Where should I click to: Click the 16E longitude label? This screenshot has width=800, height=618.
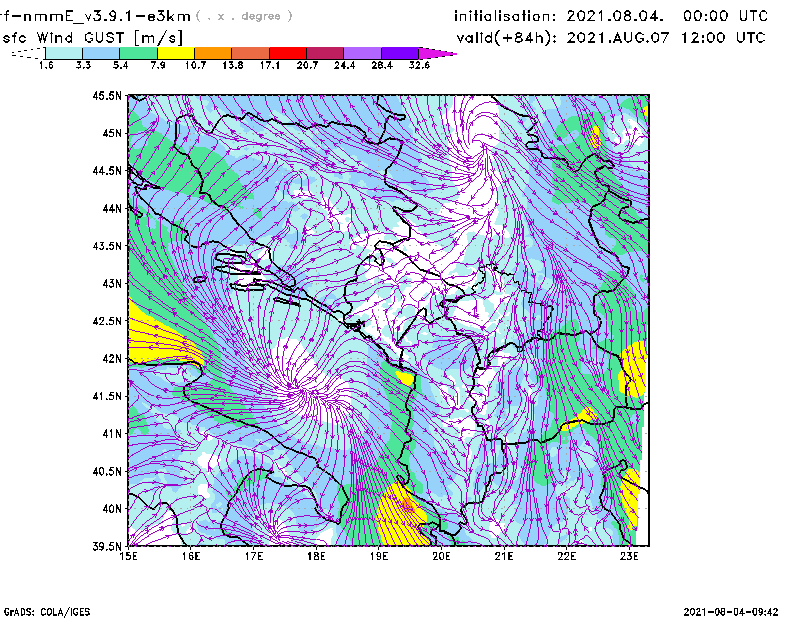point(191,556)
